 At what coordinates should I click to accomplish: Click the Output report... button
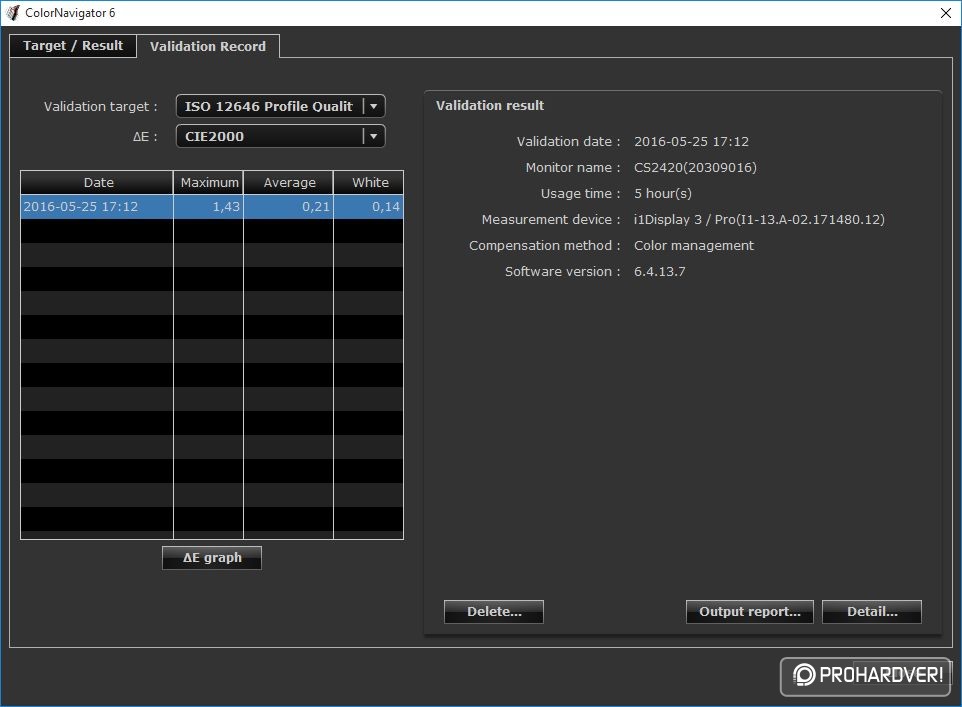click(750, 612)
